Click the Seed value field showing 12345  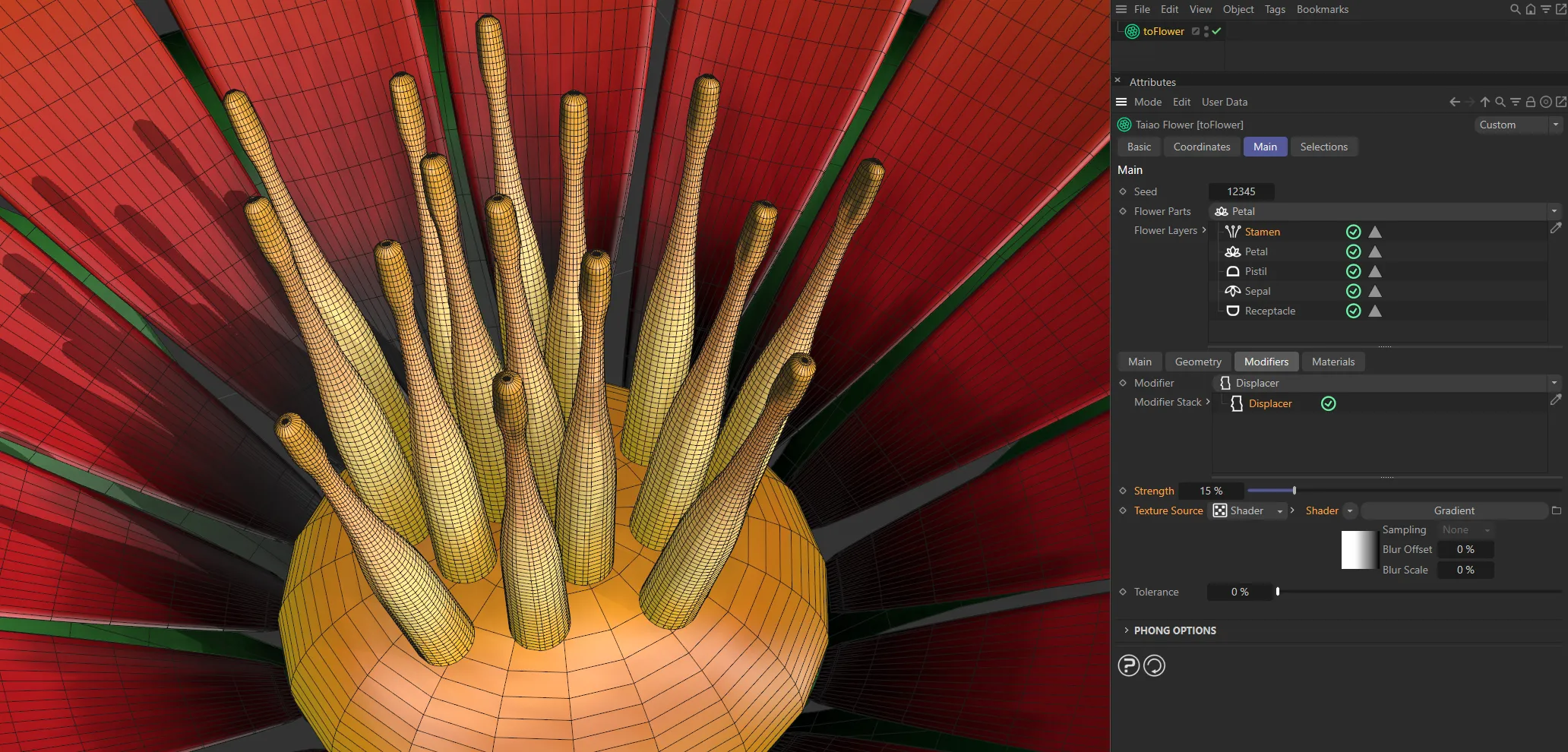pyautogui.click(x=1241, y=191)
